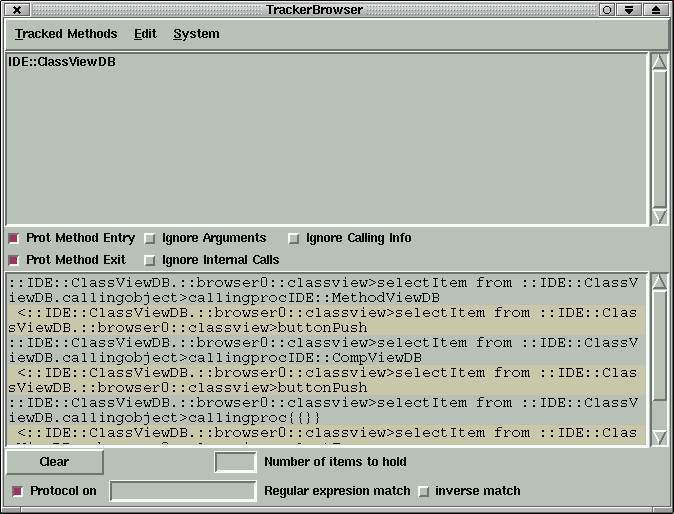Toggle Prot Method Exit checkbox
This screenshot has width=674, height=514.
pyautogui.click(x=14, y=261)
